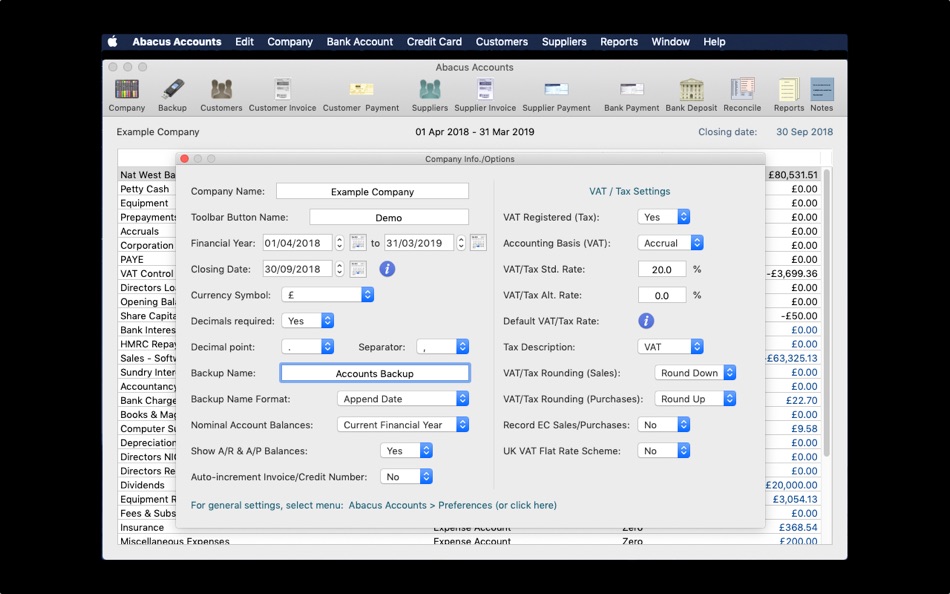Open the Currency Symbol dropdown
950x594 pixels.
coord(328,295)
